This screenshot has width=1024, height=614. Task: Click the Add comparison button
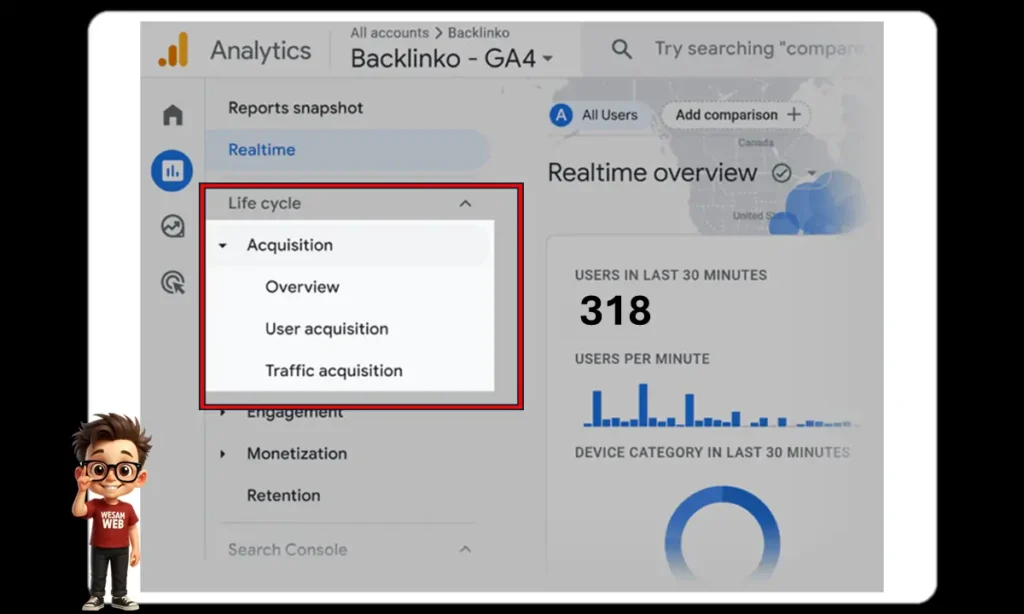pos(737,115)
